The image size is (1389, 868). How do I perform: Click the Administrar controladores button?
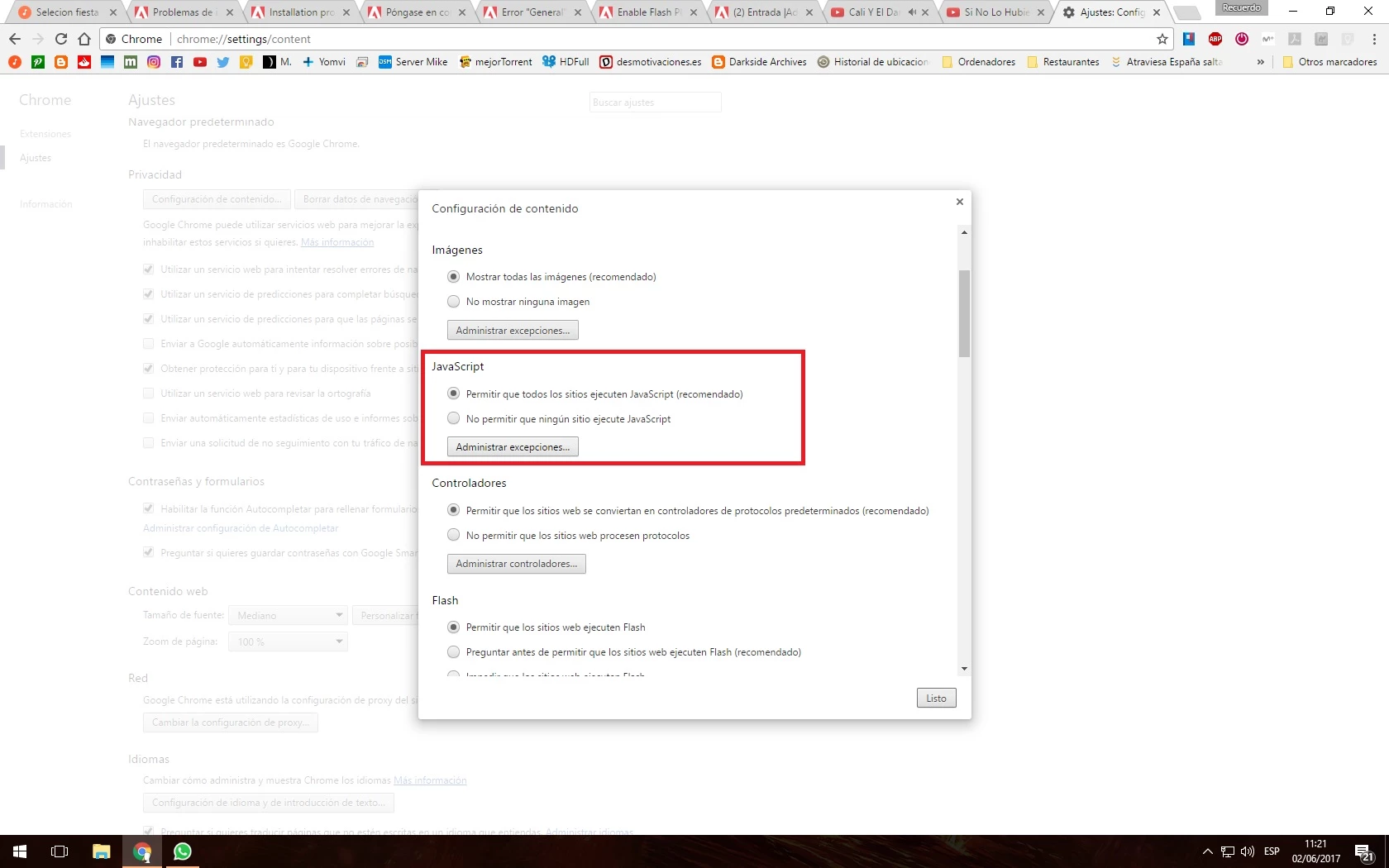click(x=516, y=564)
